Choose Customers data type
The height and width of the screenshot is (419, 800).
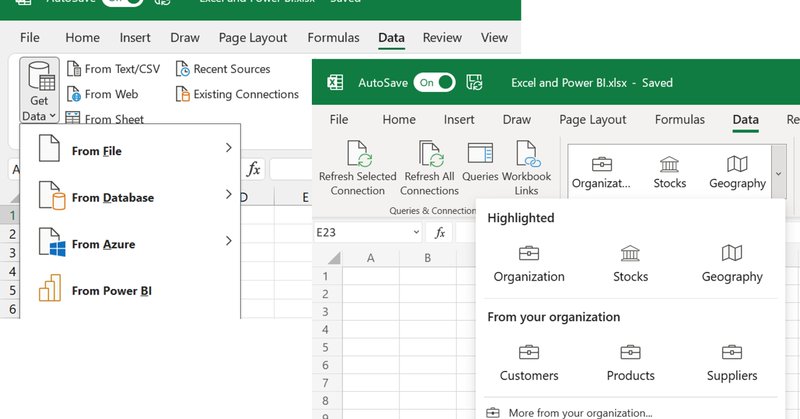529,363
